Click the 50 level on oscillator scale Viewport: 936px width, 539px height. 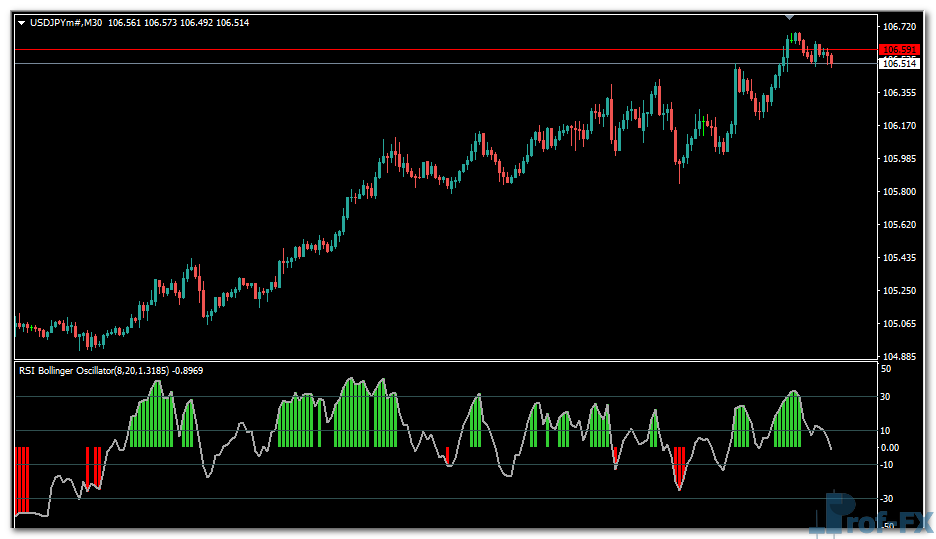[x=887, y=370]
